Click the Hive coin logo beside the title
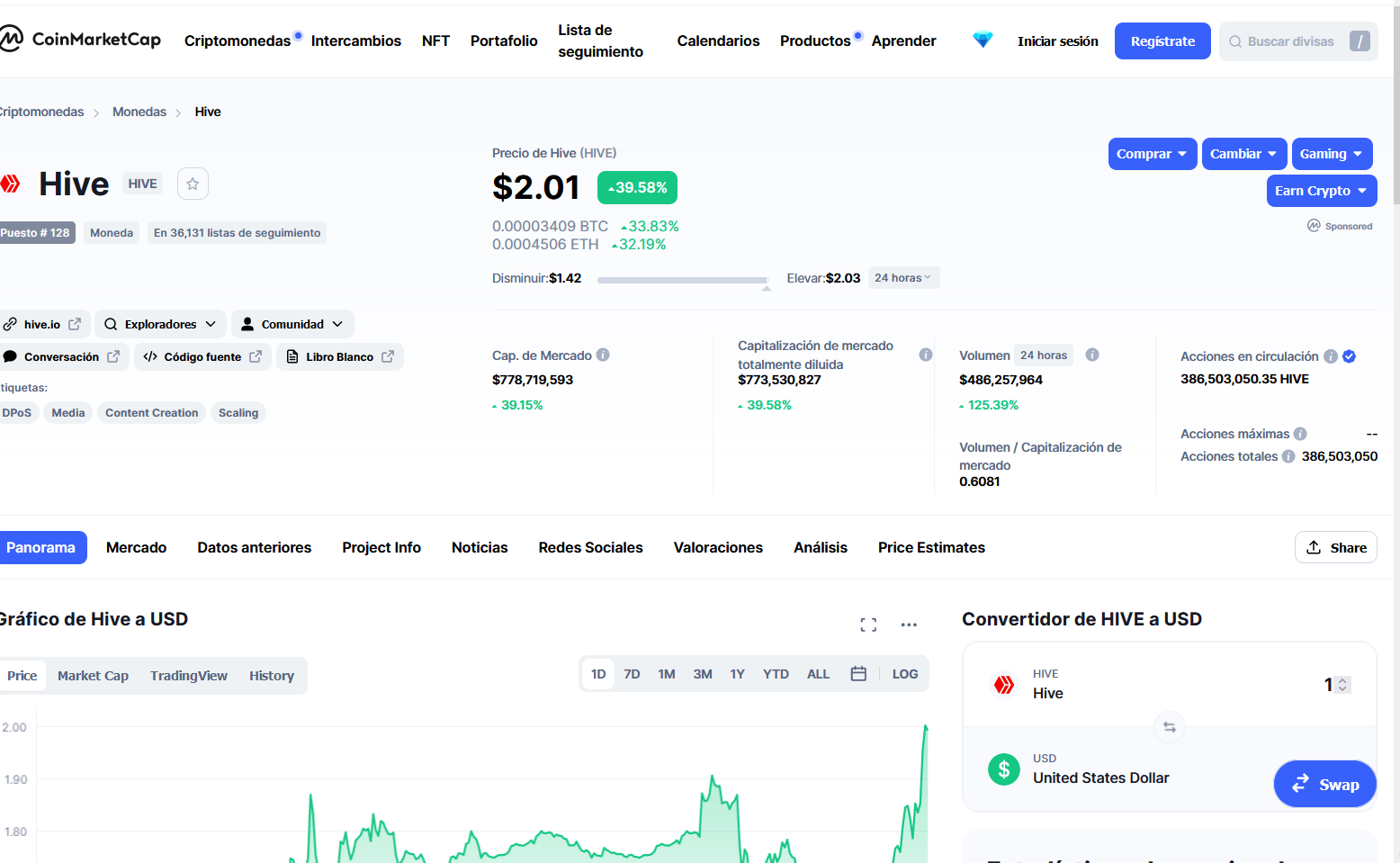1400x863 pixels. [10, 184]
